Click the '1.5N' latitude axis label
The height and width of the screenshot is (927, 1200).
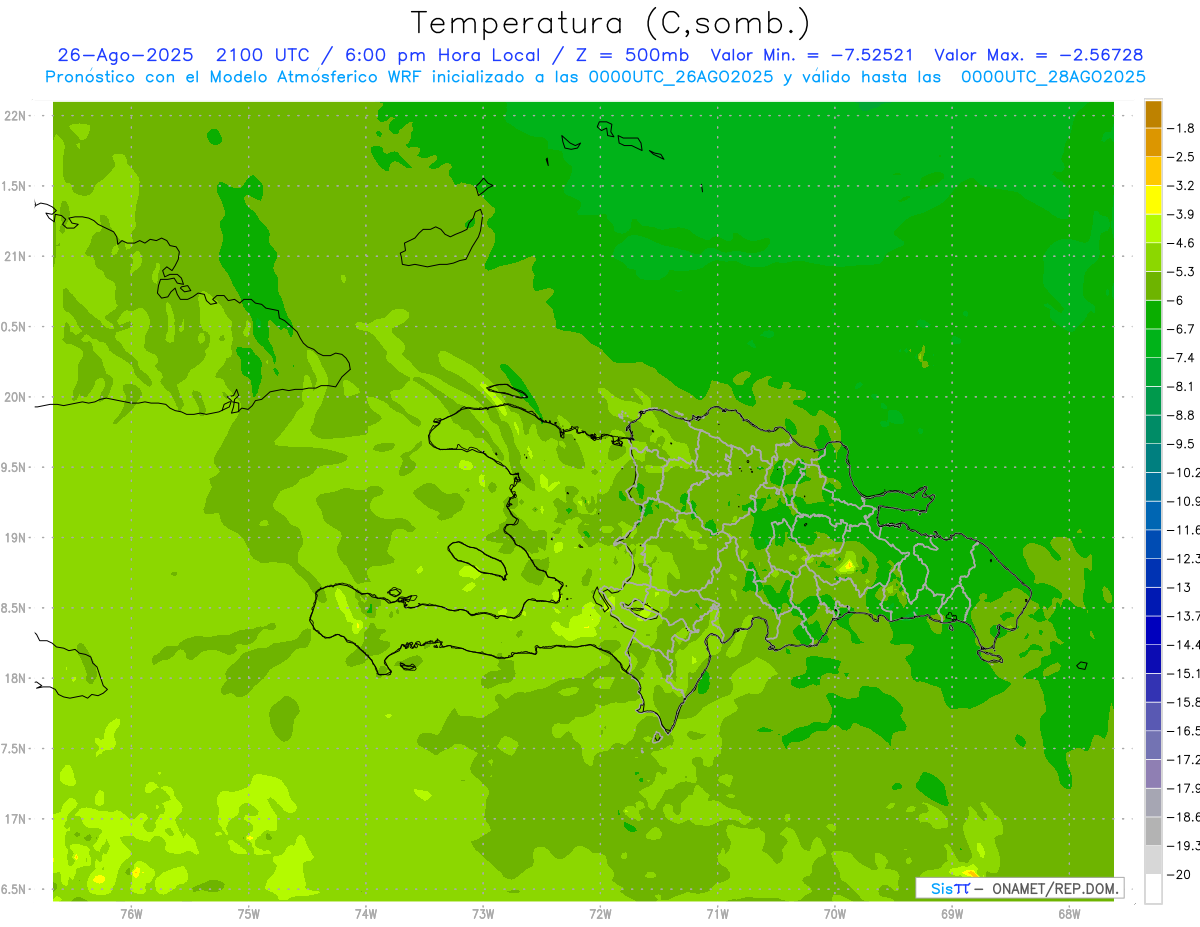13,187
